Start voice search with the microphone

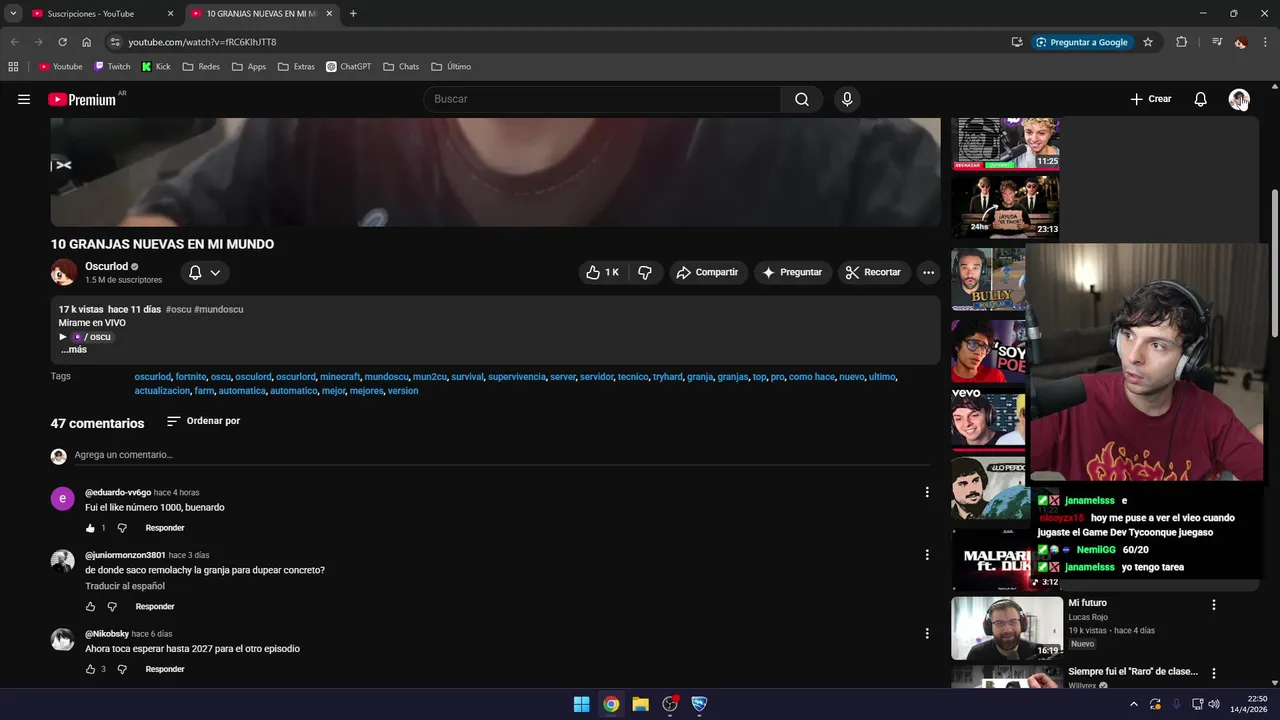tap(847, 99)
